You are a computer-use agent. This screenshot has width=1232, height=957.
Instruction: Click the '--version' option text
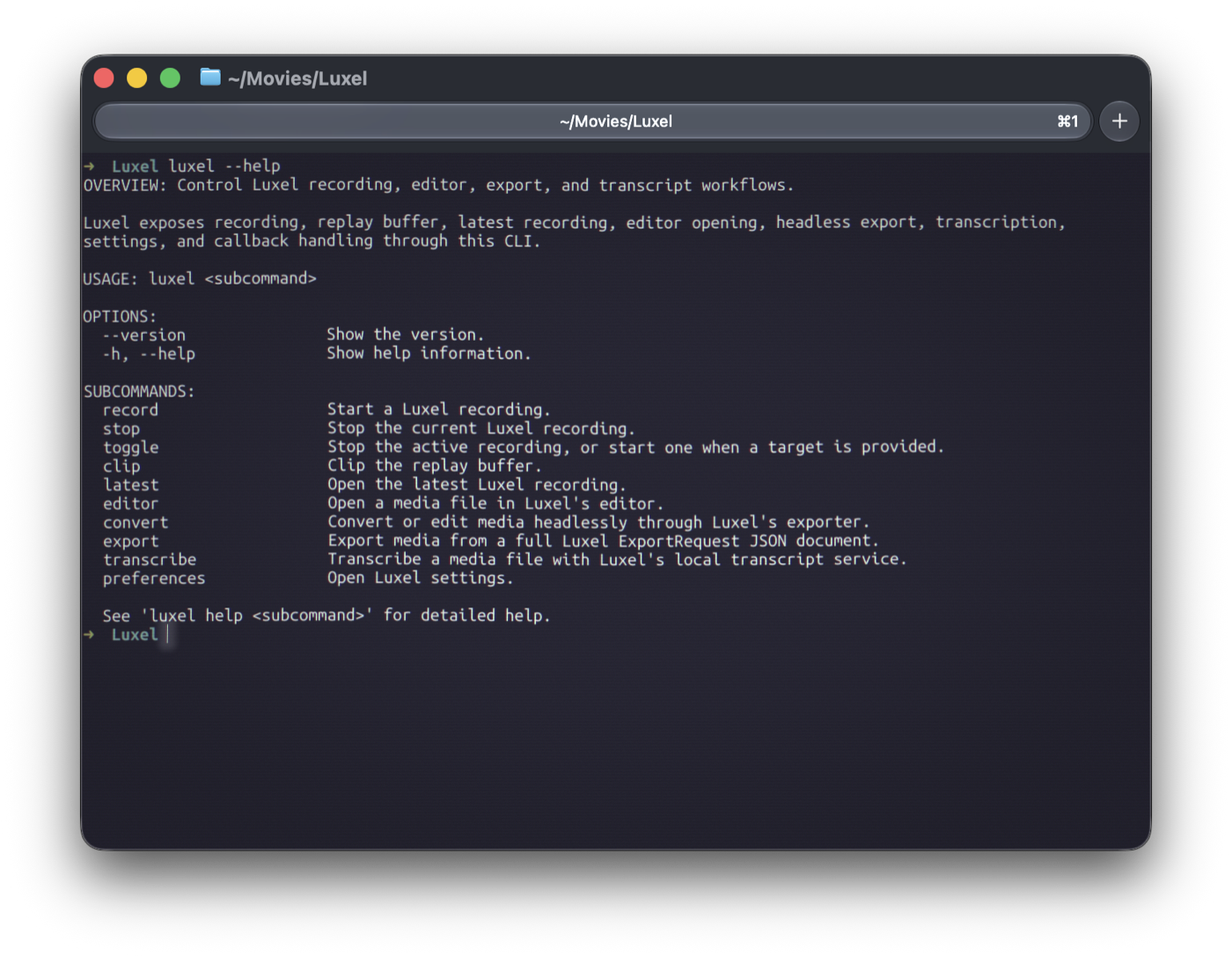[144, 335]
